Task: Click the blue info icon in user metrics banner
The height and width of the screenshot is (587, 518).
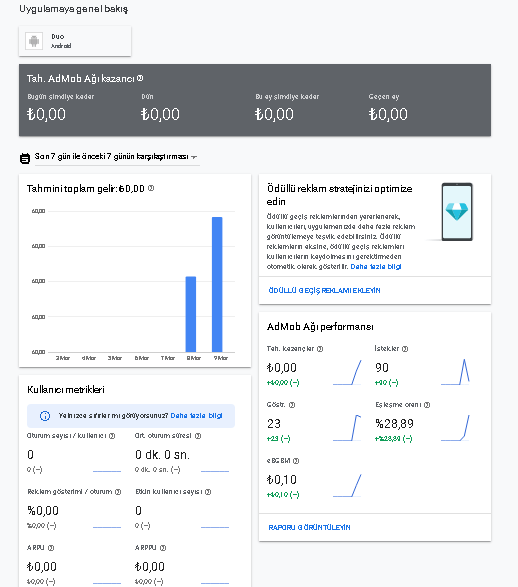Action: (45, 416)
